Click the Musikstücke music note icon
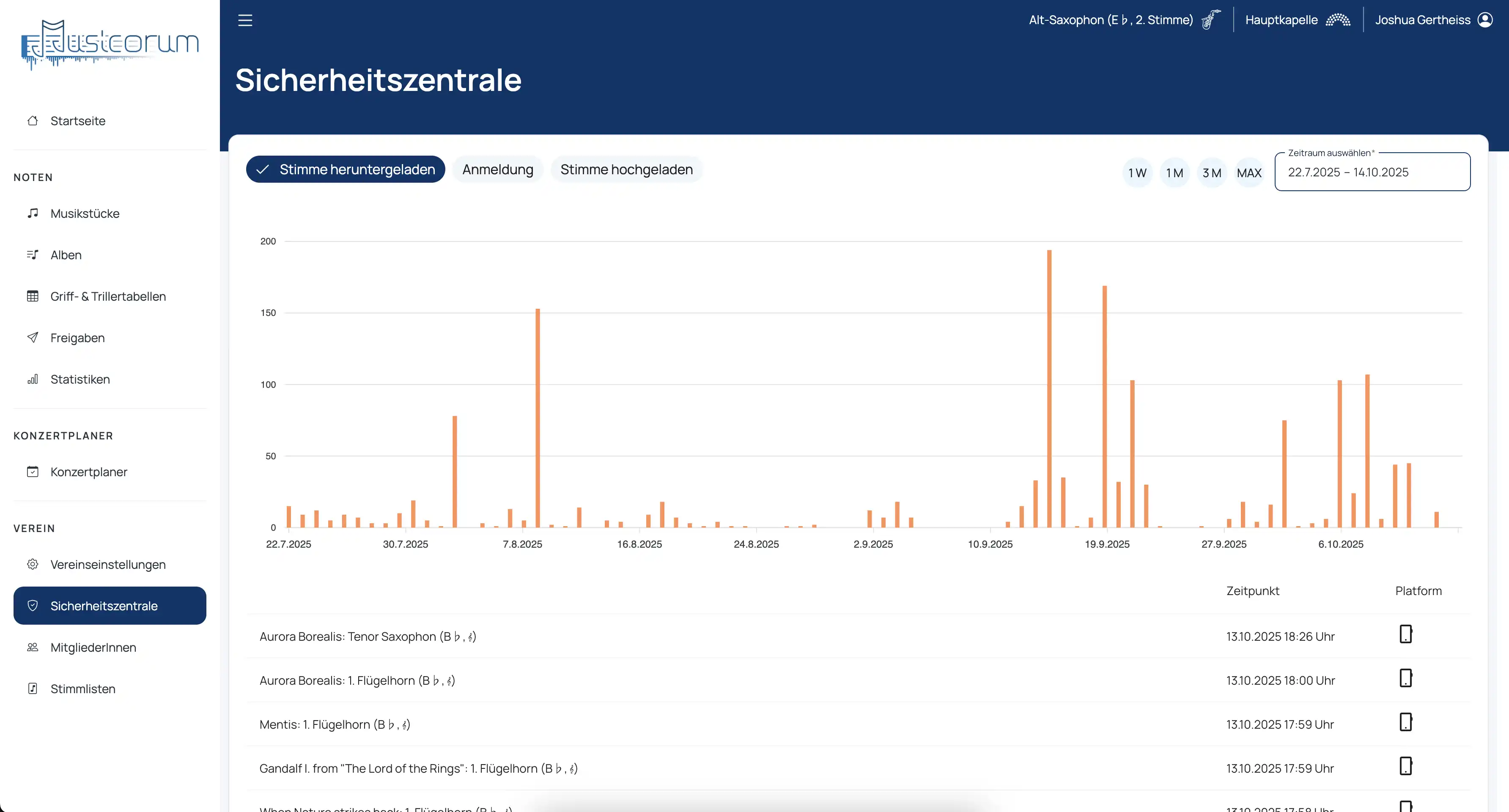This screenshot has height=812, width=1509. [x=33, y=213]
